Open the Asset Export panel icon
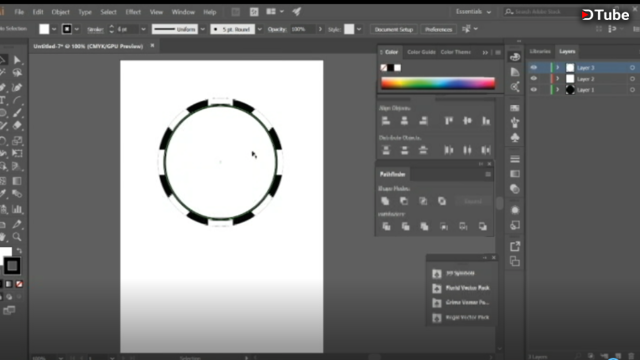Viewport: 640px width, 360px height. (515, 247)
